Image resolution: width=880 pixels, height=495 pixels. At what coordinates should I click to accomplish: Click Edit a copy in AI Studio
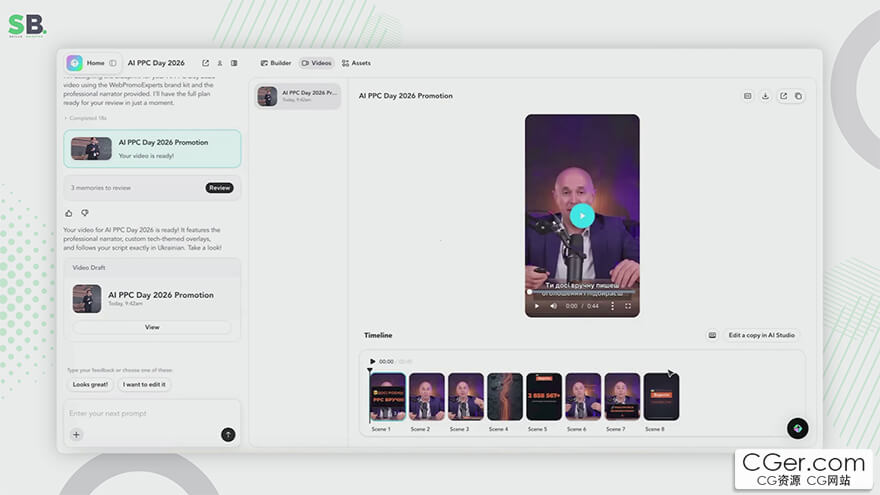[762, 335]
